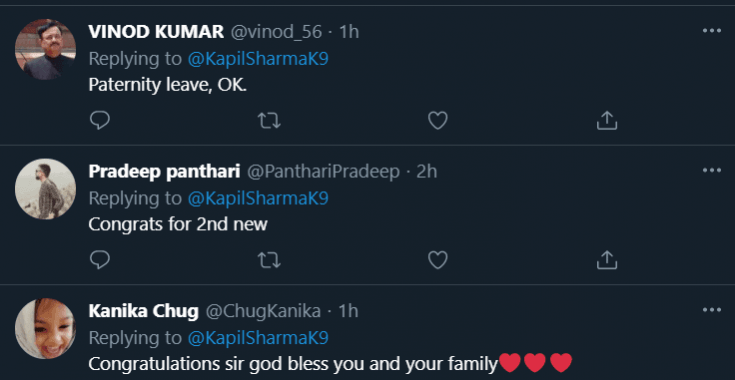Viewport: 735px width, 380px height.
Task: Reply to VINOD KUMAR's tweet
Action: pos(99,120)
